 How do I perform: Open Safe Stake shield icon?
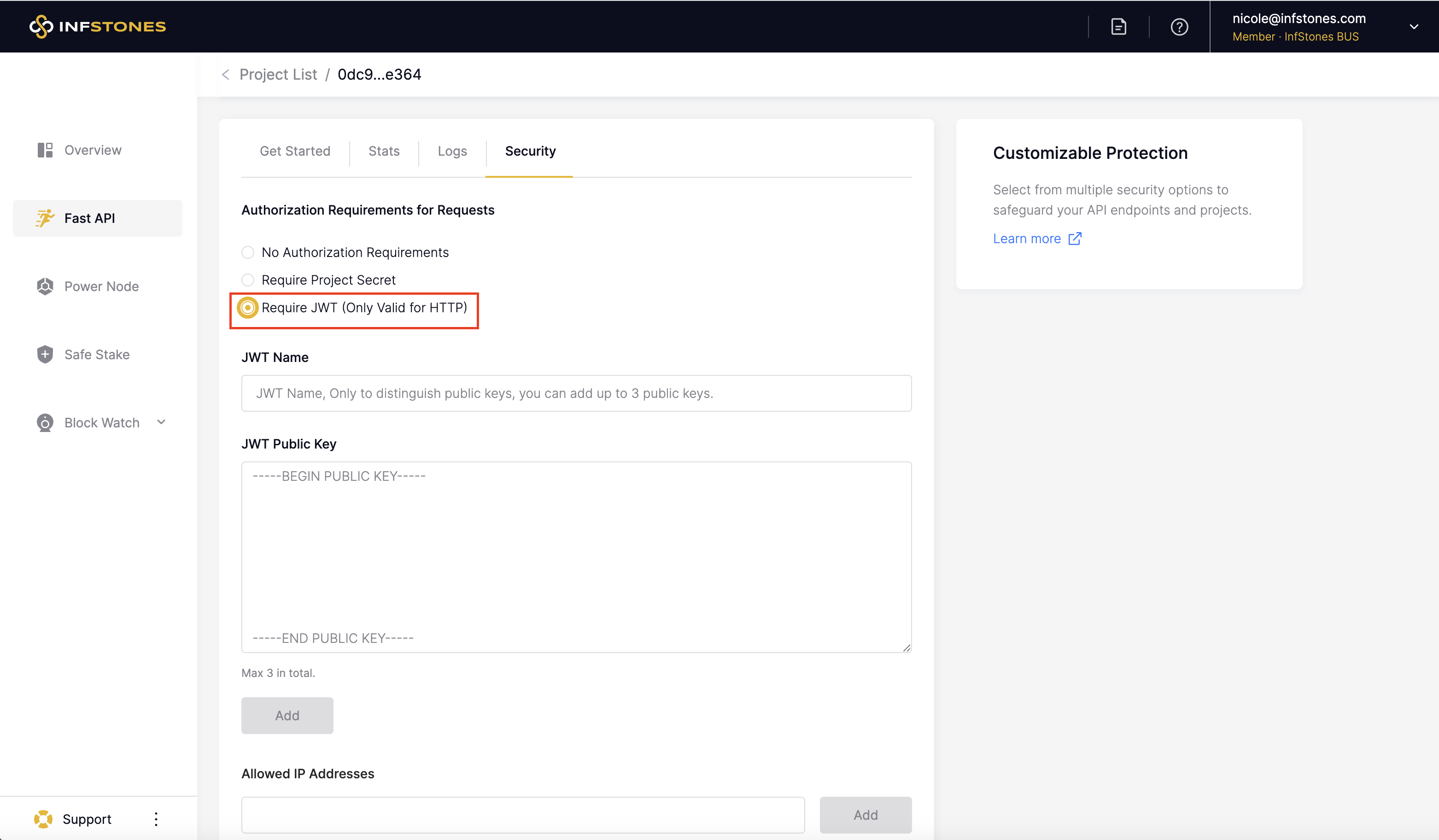(x=45, y=354)
